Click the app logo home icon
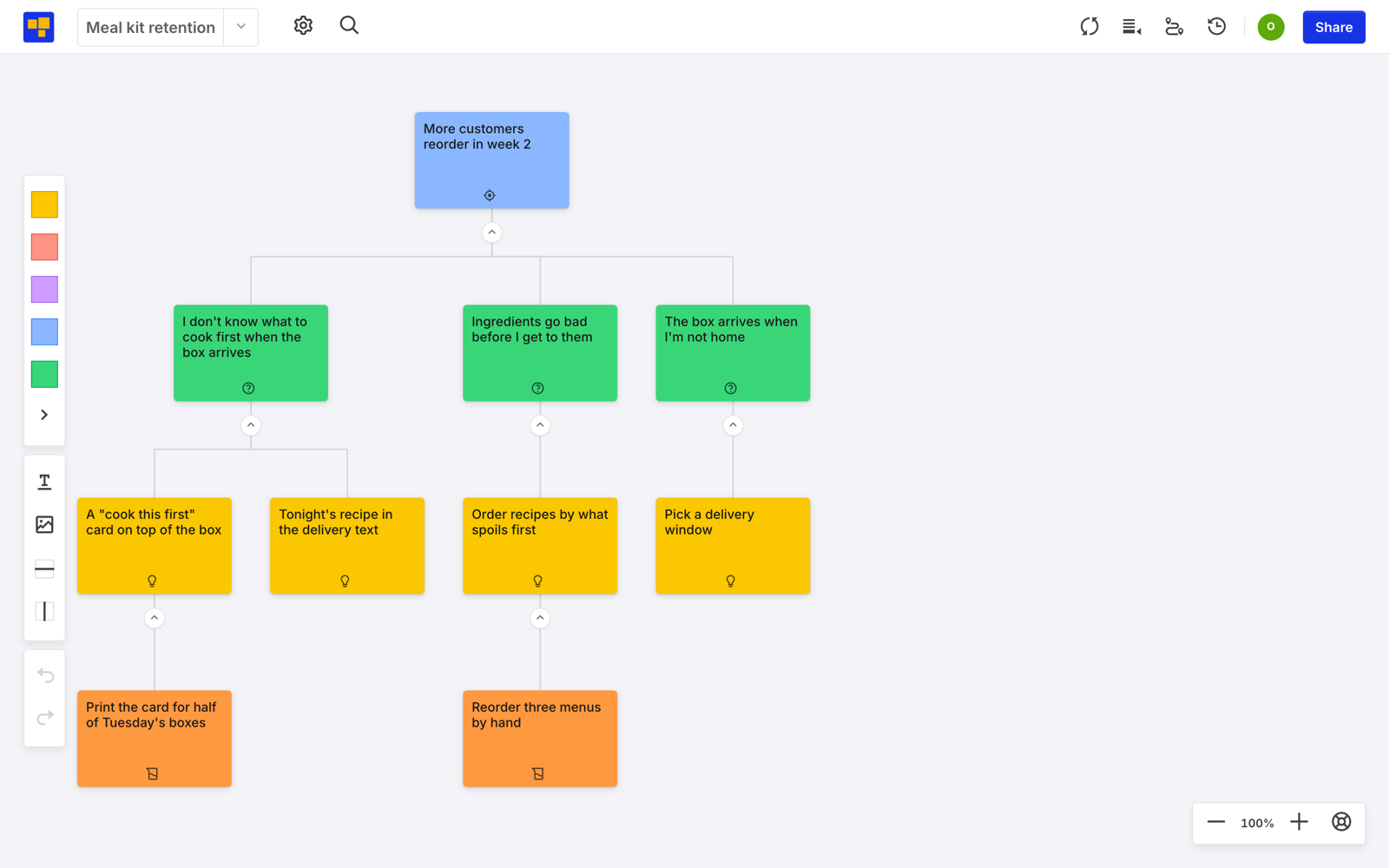1389x868 pixels. (x=38, y=27)
